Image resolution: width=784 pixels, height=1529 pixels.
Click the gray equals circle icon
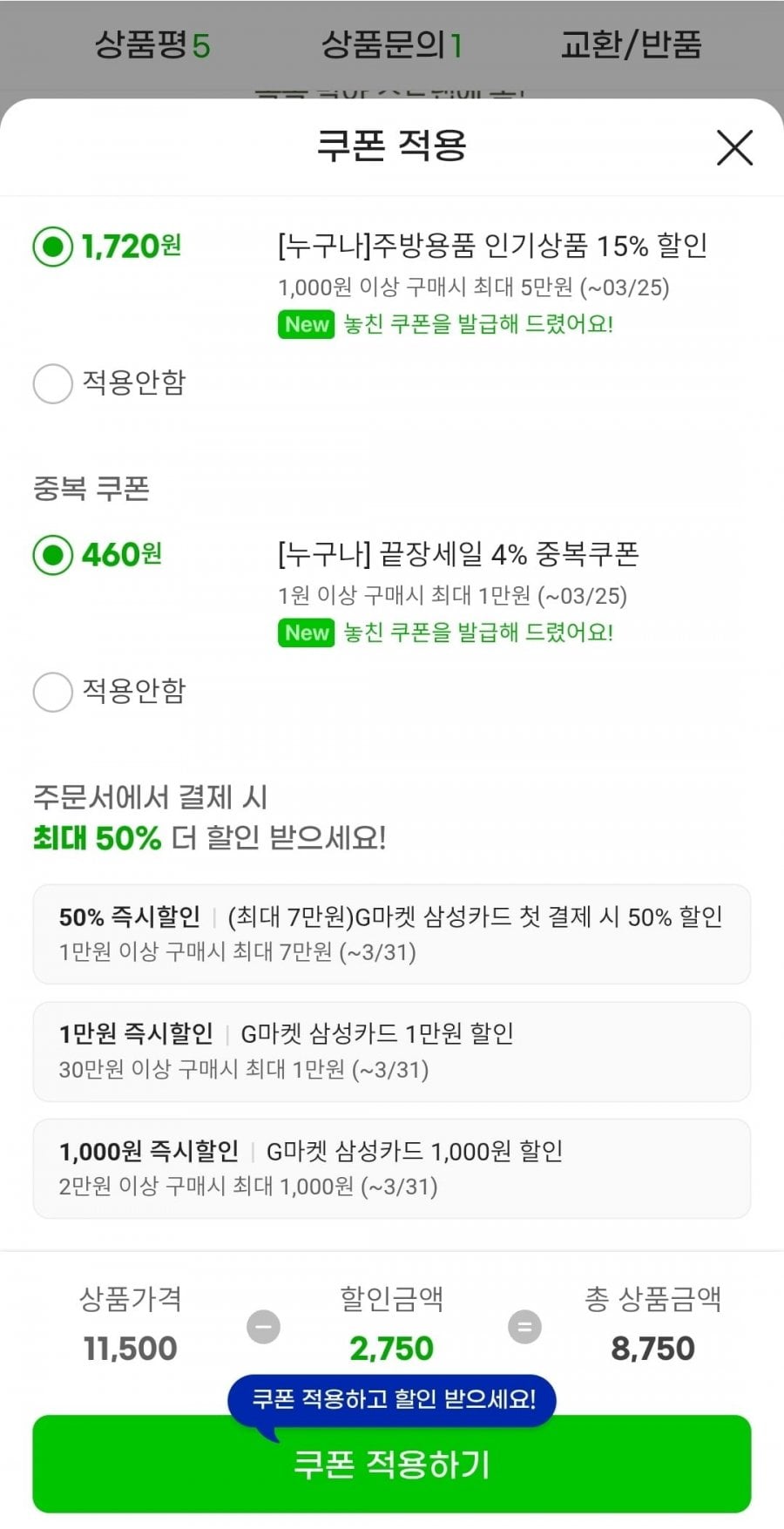point(524,1327)
